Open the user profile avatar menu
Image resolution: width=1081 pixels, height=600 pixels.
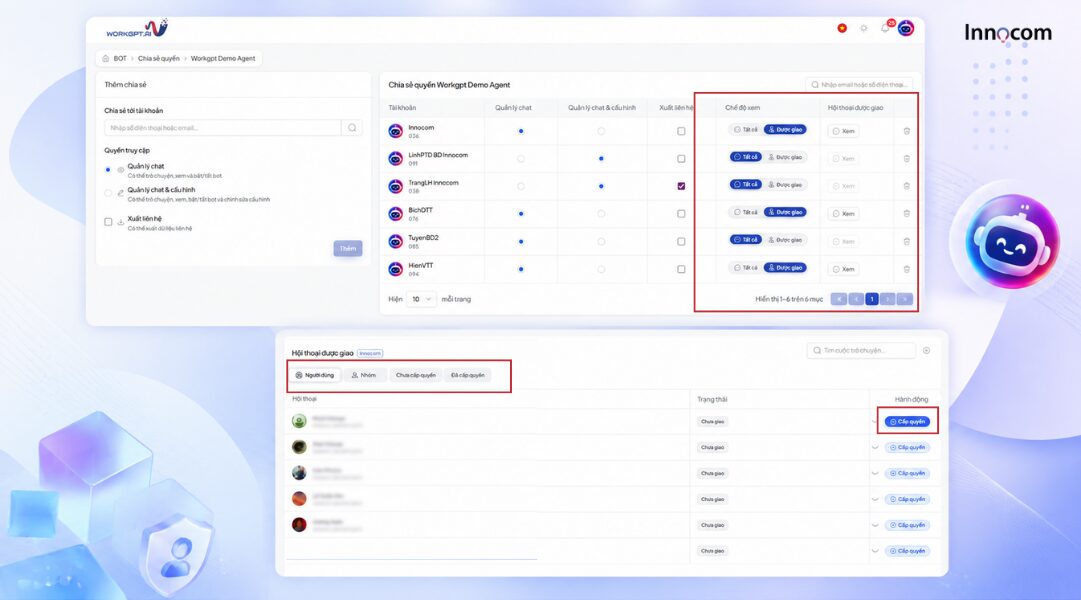pyautogui.click(x=906, y=28)
